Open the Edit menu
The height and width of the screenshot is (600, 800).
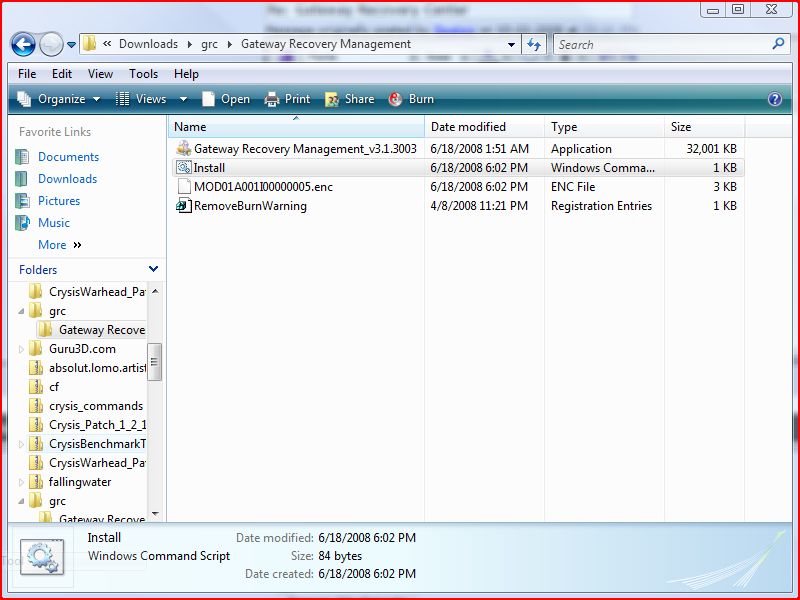pos(62,74)
